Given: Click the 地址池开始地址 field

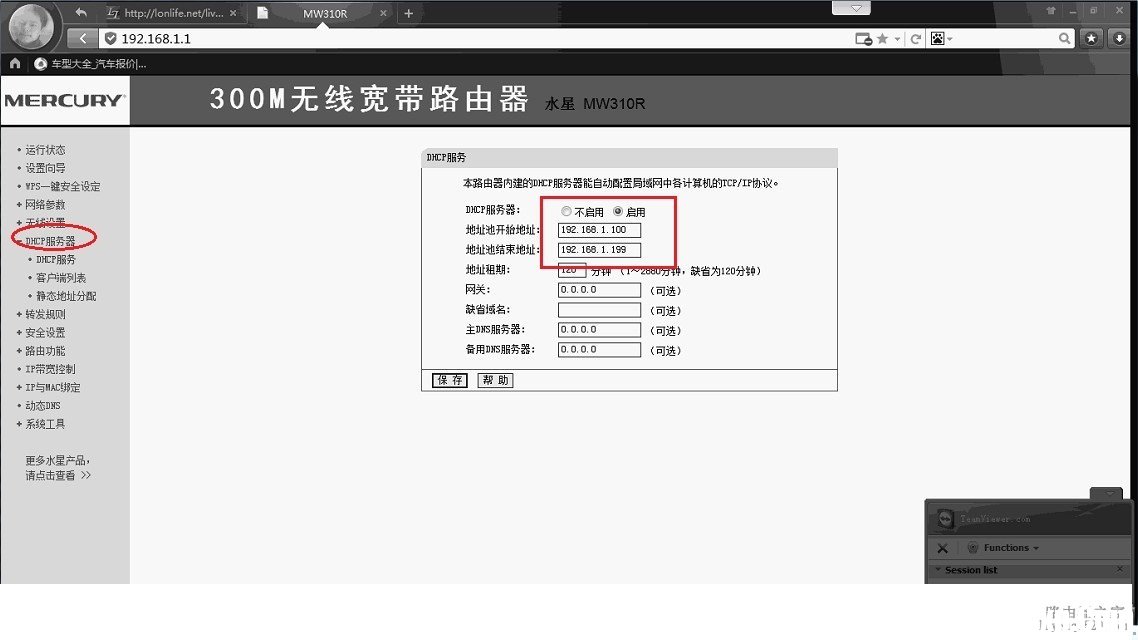Looking at the screenshot, I should [599, 230].
